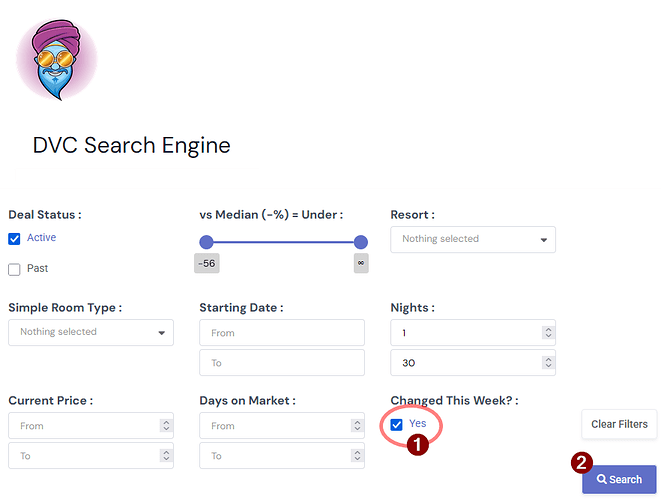
Task: Click the right vs Median slider handle
Action: (x=361, y=242)
